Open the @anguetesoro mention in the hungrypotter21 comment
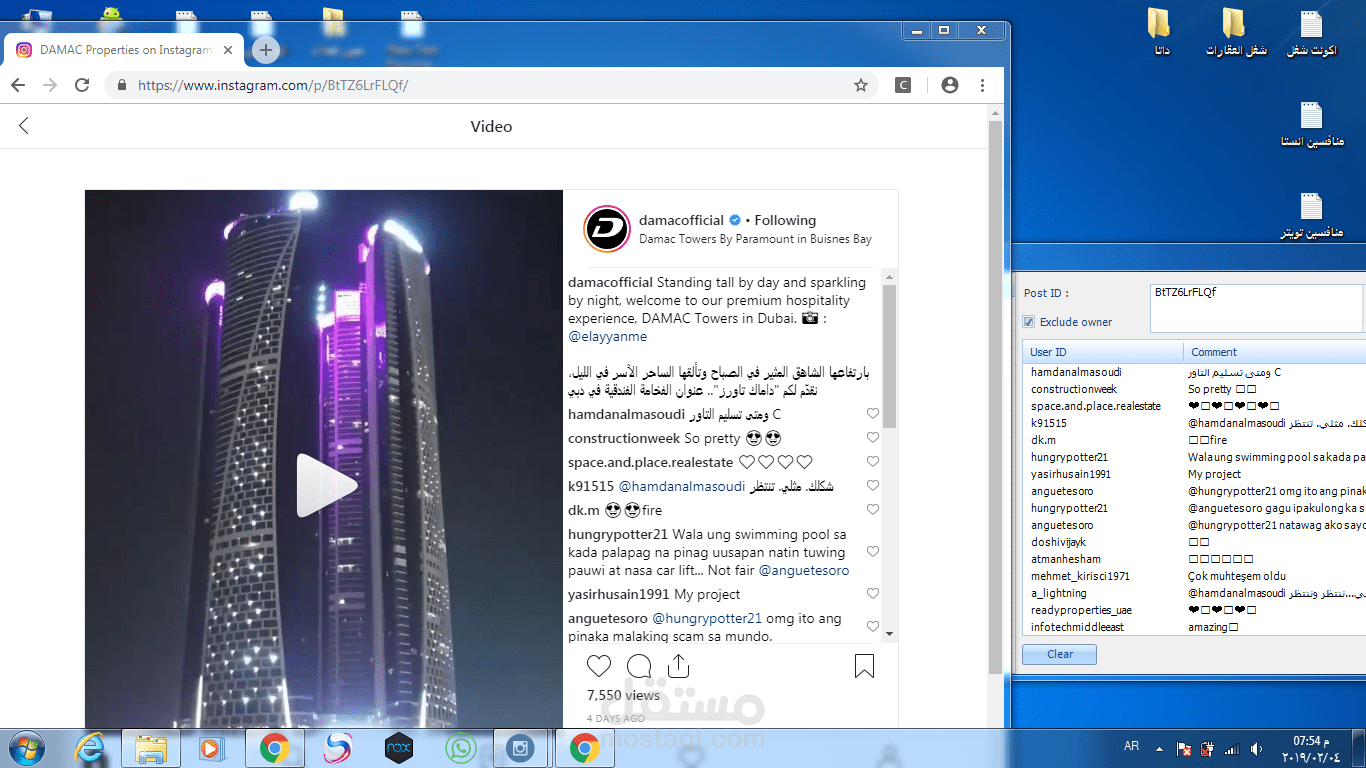This screenshot has height=768, width=1366. 804,570
